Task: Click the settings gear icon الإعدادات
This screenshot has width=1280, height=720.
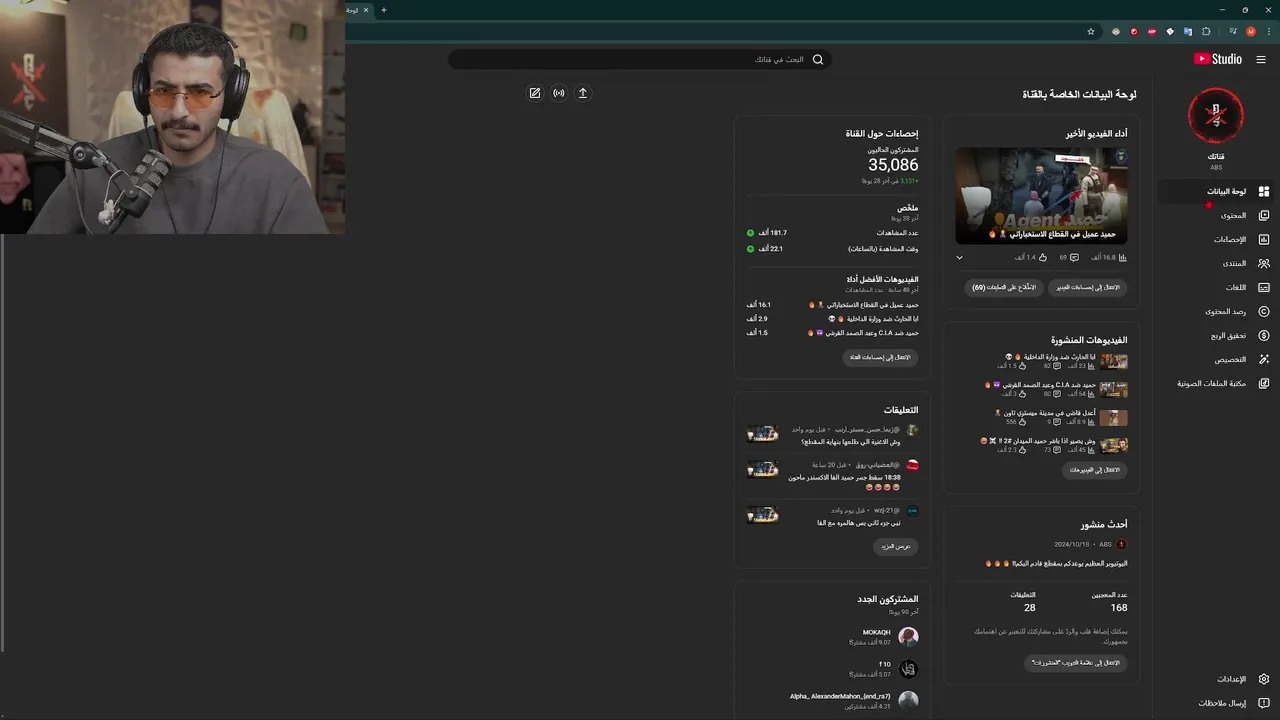Action: pos(1264,679)
